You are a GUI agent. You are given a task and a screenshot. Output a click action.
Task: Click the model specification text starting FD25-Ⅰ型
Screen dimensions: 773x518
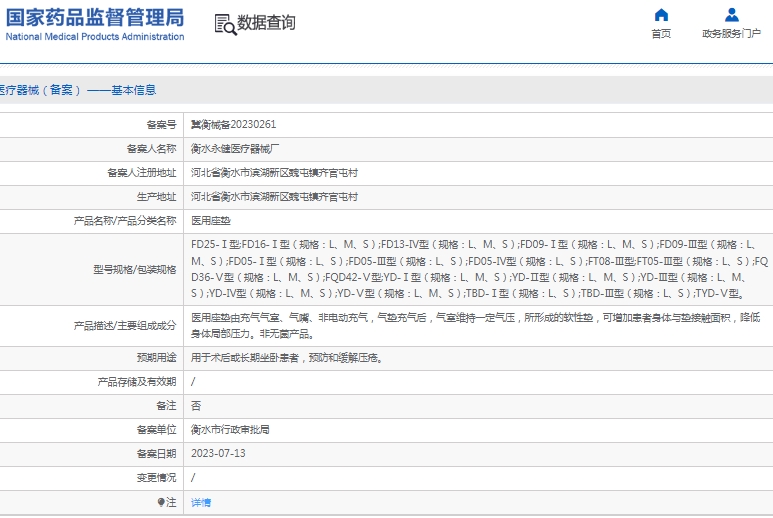tap(479, 269)
